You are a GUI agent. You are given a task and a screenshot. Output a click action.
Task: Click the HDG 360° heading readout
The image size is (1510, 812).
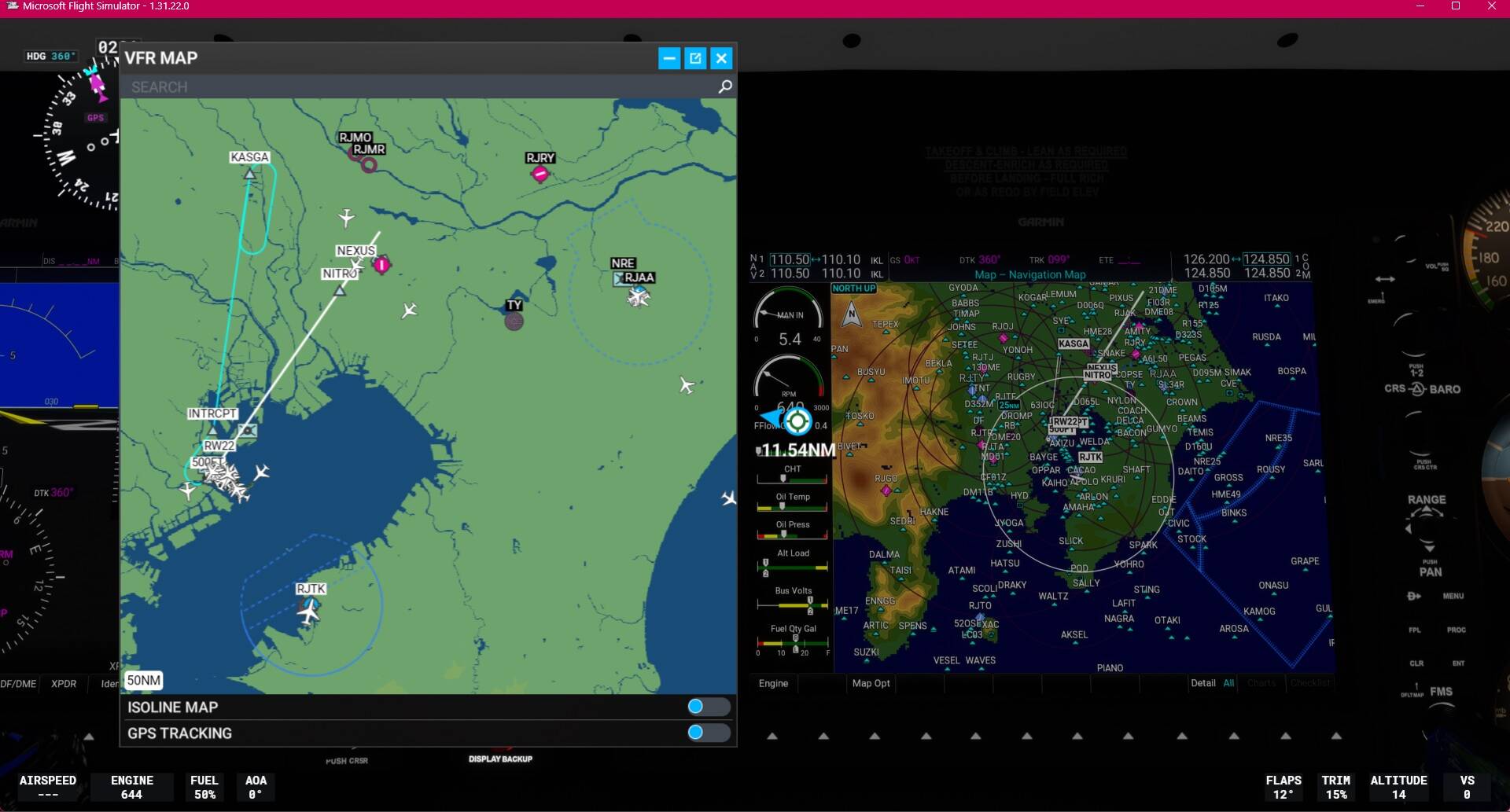pos(51,56)
